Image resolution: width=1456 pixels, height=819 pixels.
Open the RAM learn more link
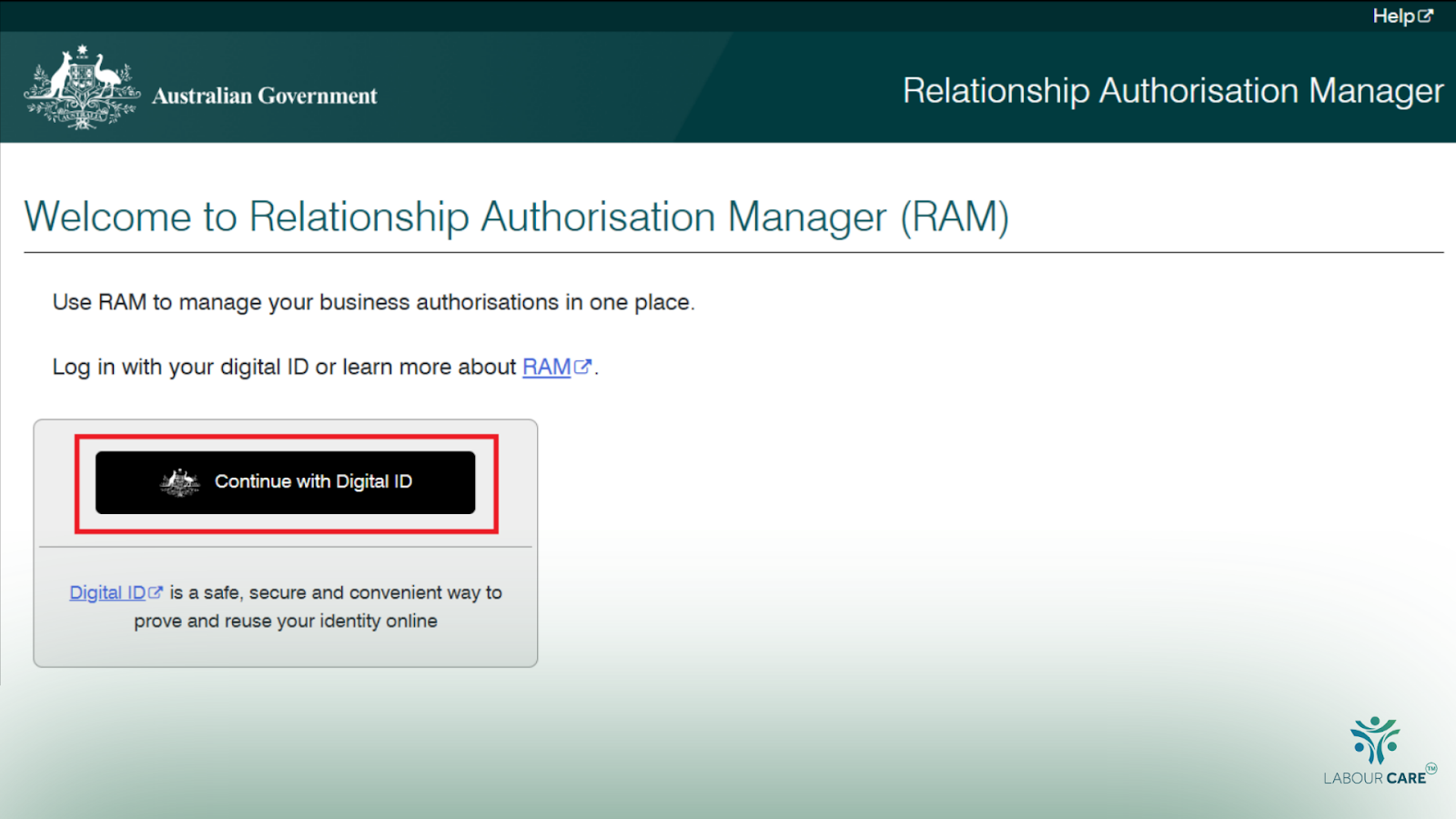(x=556, y=367)
